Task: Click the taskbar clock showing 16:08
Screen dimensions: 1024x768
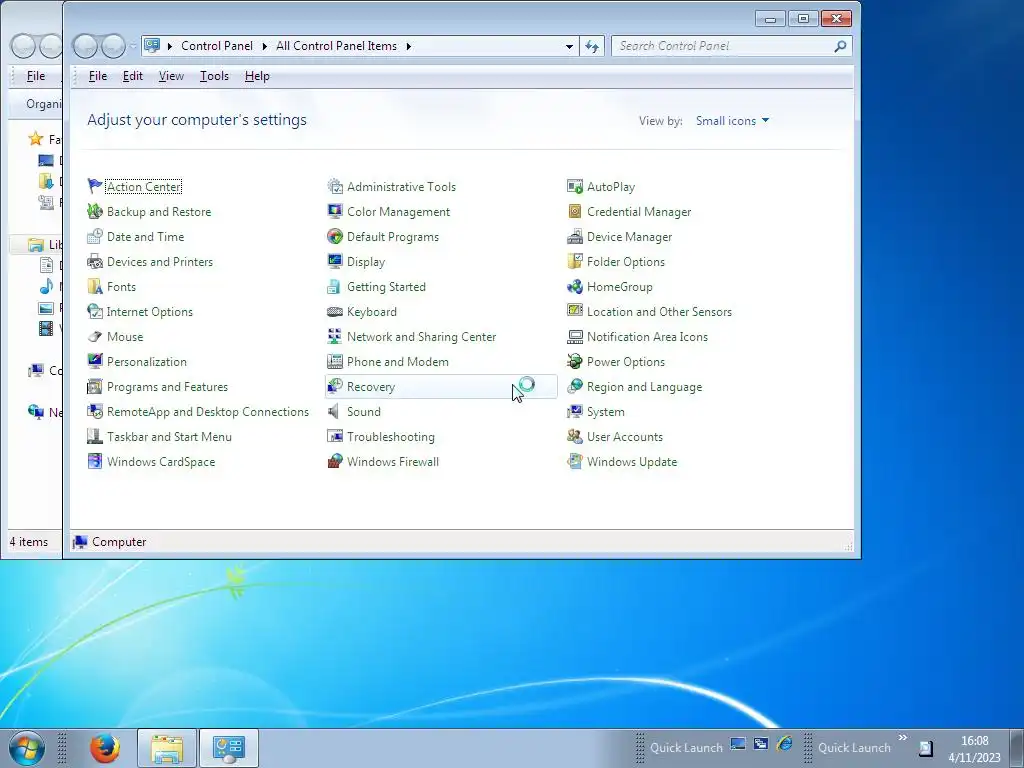Action: (974, 741)
